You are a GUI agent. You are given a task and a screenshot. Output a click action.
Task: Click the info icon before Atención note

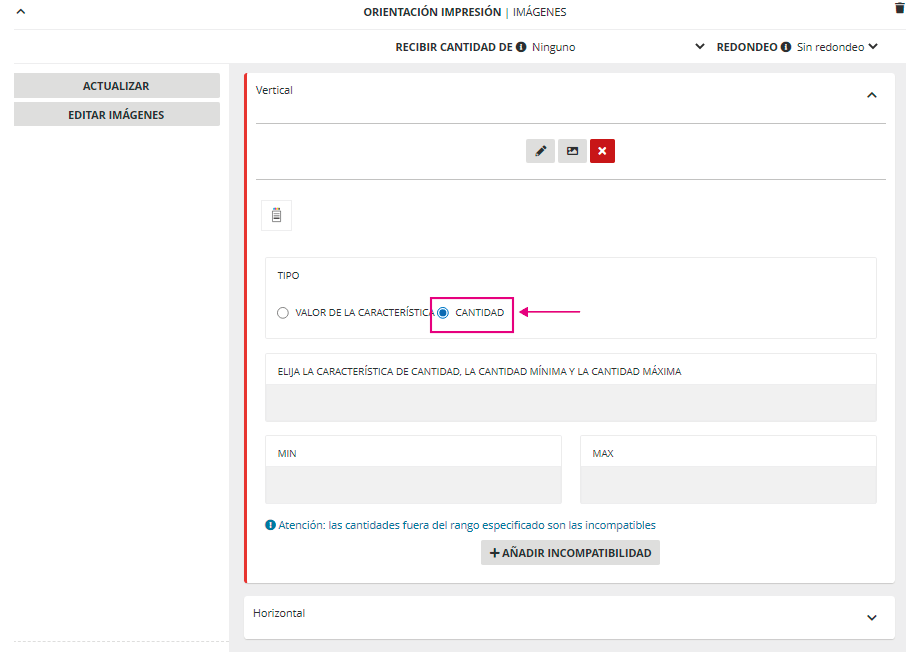pos(270,525)
